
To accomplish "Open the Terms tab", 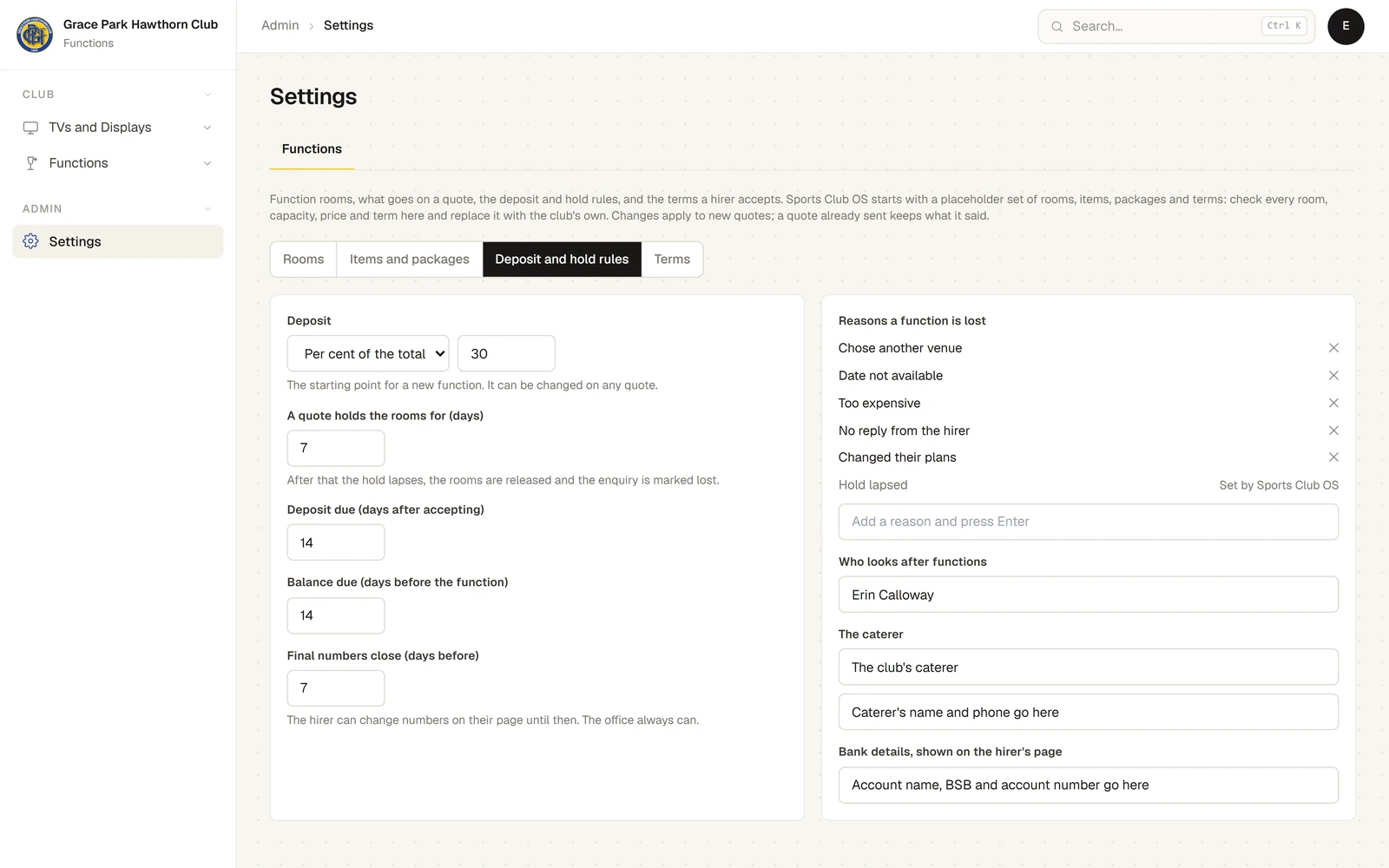I will [x=672, y=260].
